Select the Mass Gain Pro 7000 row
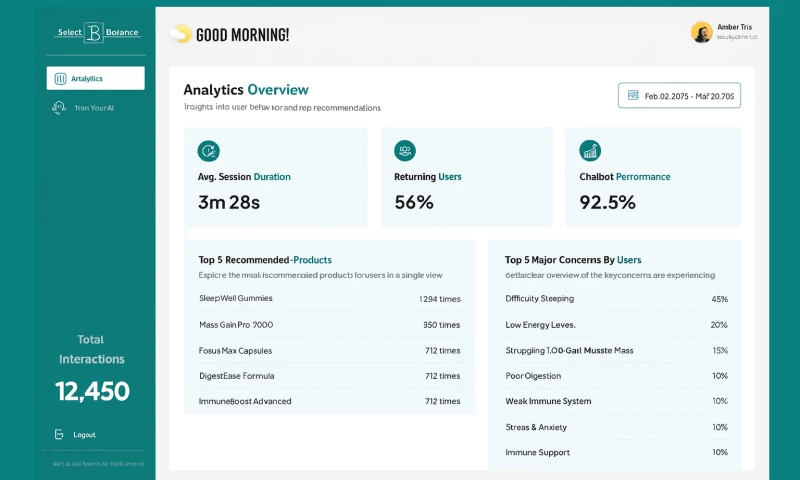 point(330,325)
